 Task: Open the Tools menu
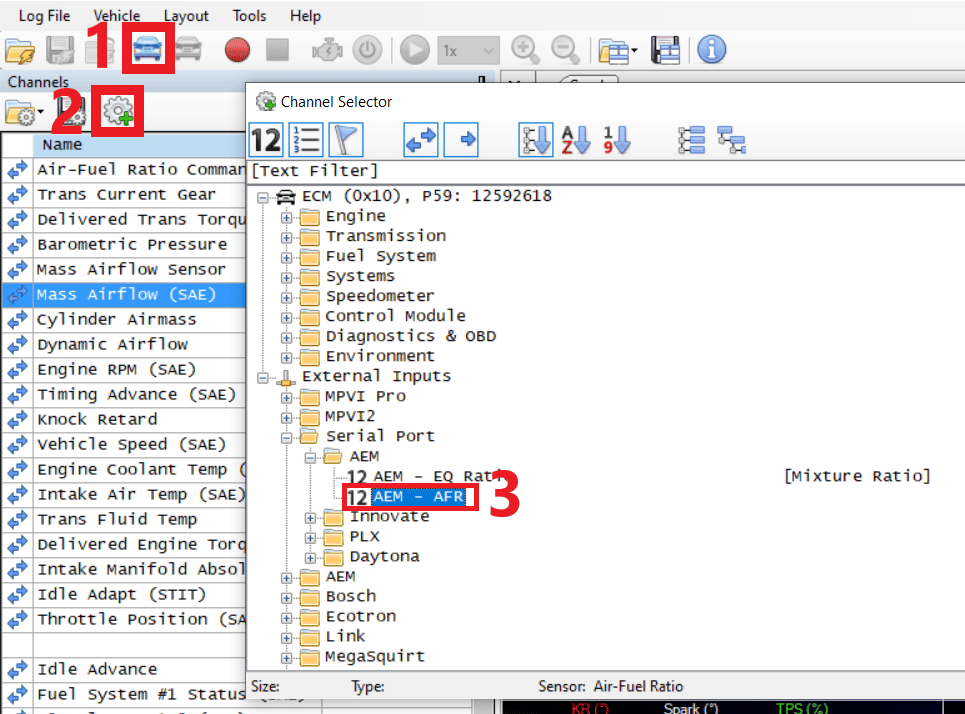click(249, 16)
